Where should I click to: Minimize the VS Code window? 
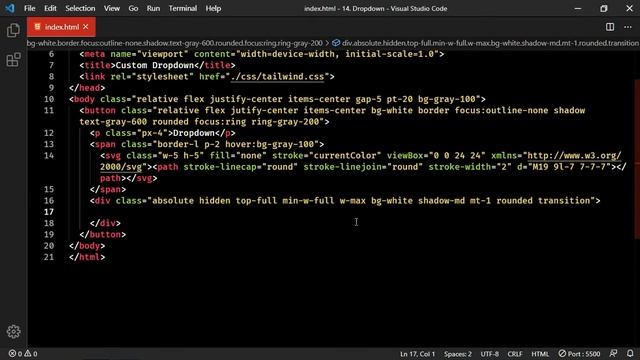[x=578, y=8]
